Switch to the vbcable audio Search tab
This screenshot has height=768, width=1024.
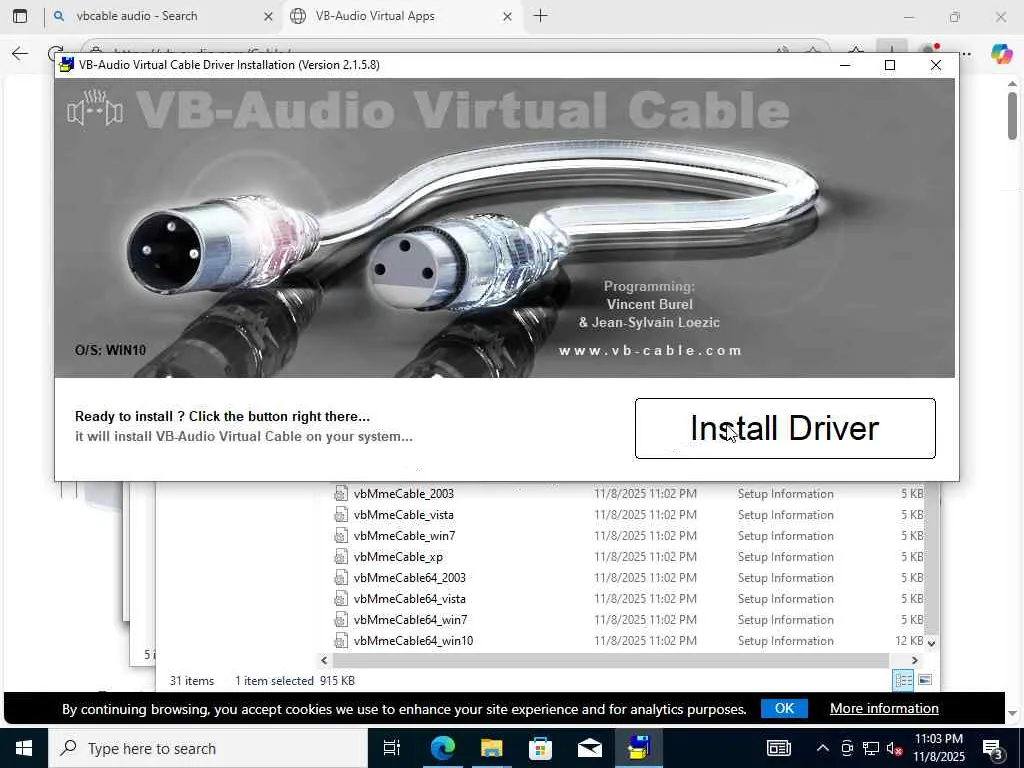pos(162,16)
